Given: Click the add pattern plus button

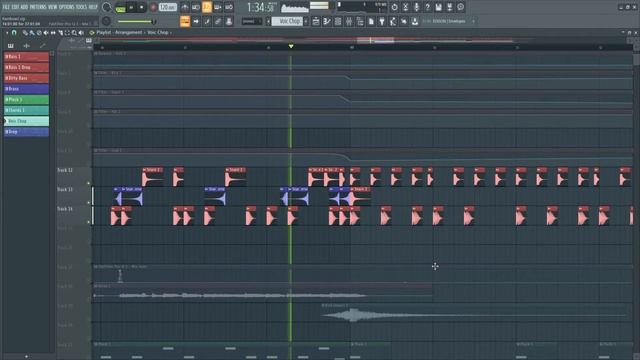Looking at the screenshot, I should click(x=306, y=21).
